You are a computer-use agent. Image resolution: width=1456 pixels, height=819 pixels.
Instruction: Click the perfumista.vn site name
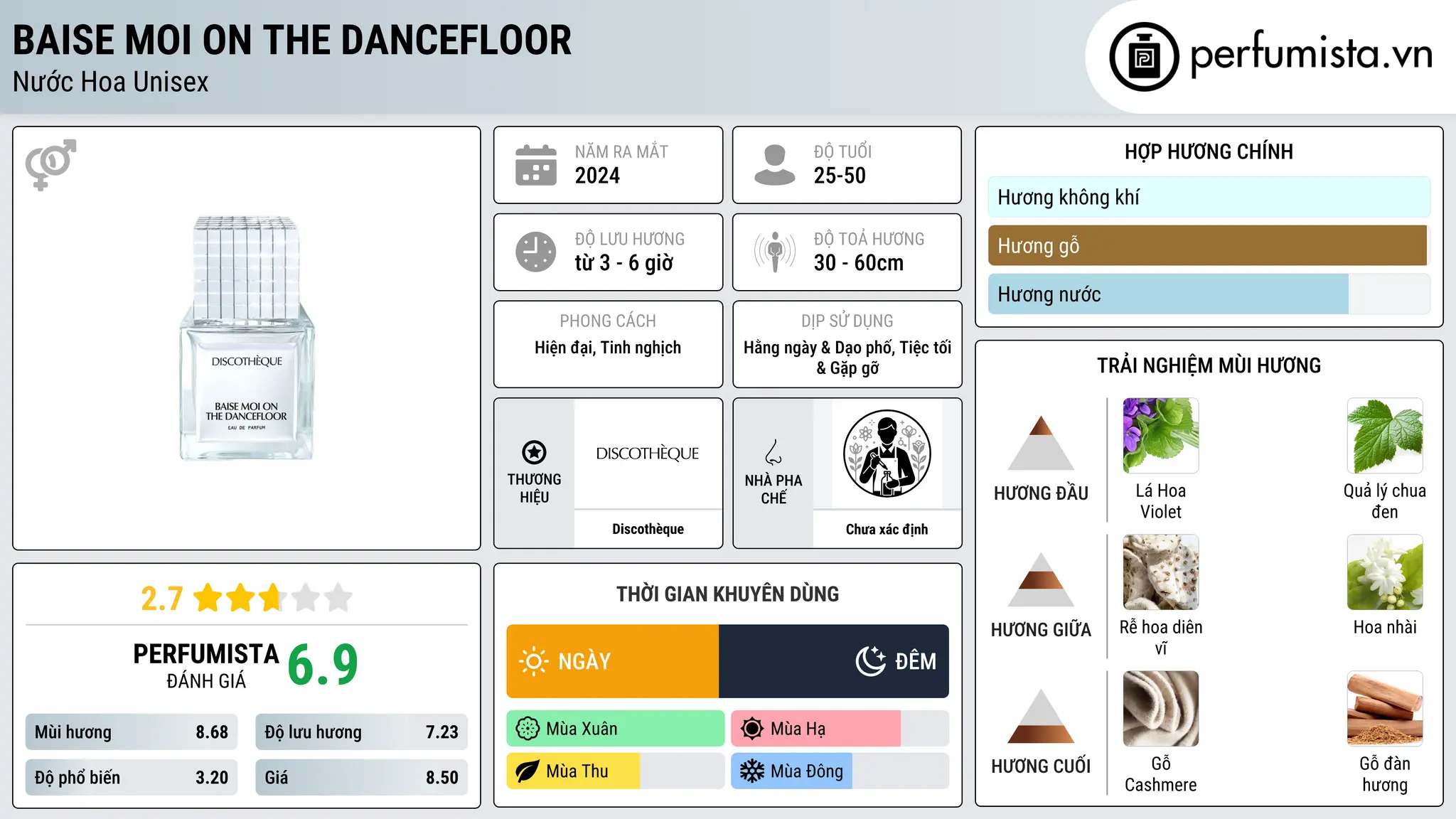pyautogui.click(x=1312, y=54)
